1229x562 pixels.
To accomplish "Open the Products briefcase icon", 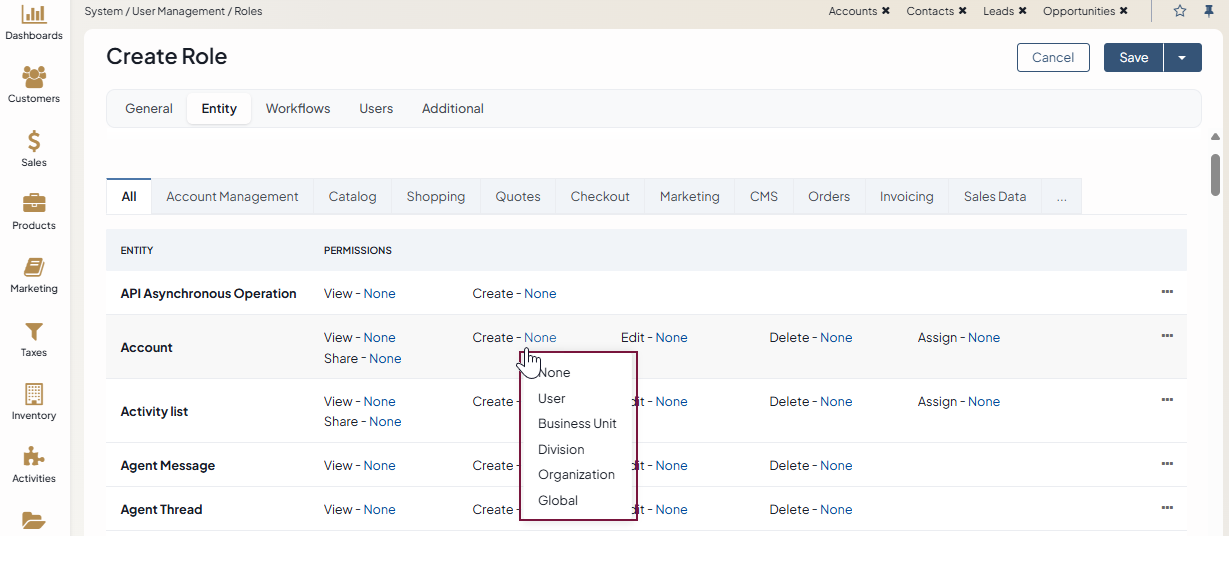I will coord(34,204).
